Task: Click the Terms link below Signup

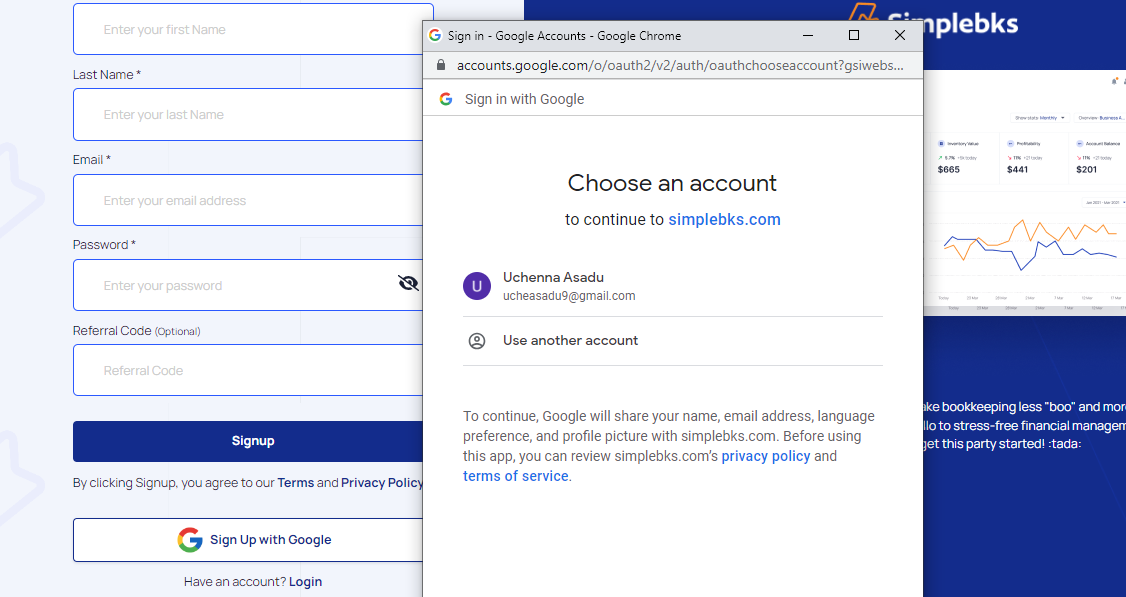Action: [x=295, y=483]
